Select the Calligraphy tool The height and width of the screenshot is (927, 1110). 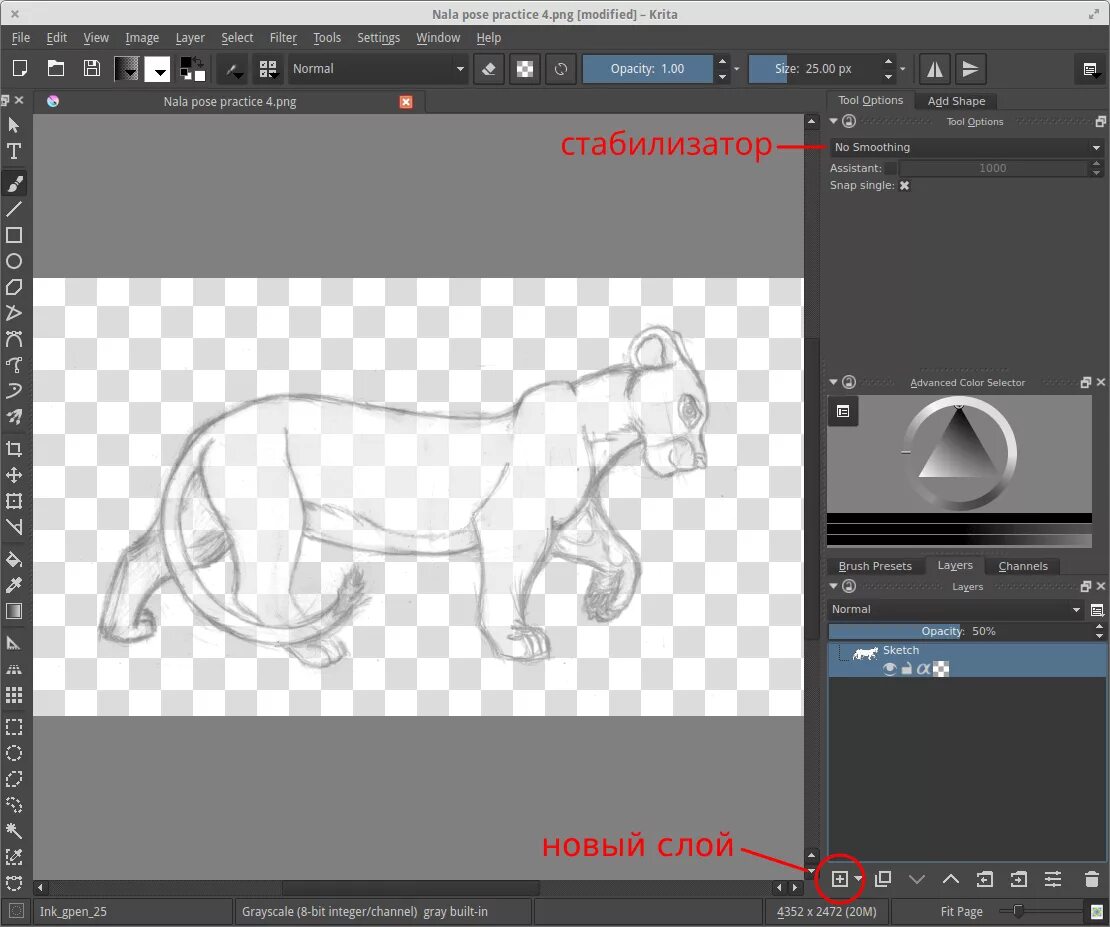pos(13,416)
